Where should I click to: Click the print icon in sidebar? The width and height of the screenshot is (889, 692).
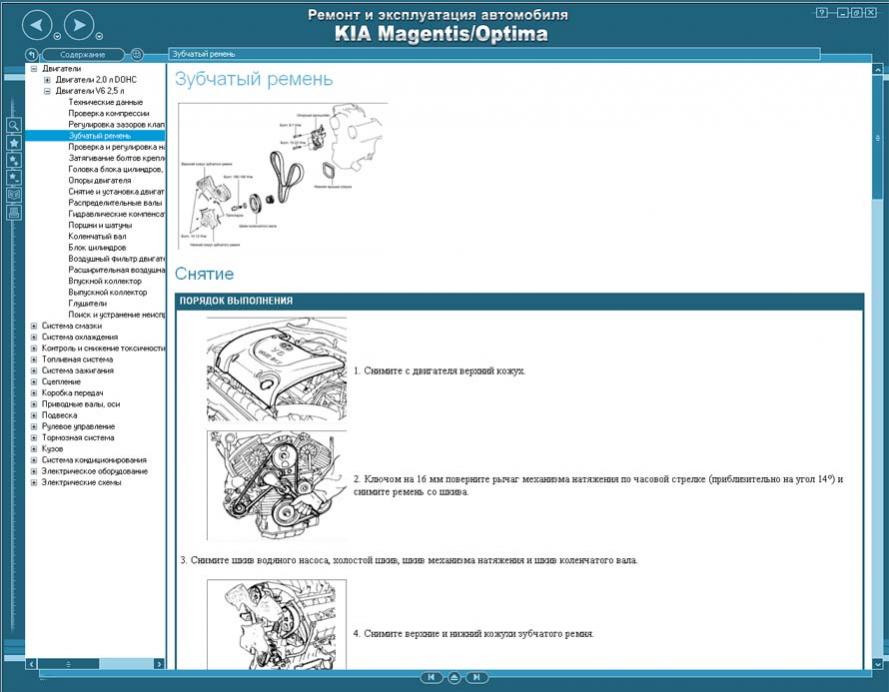(14, 213)
